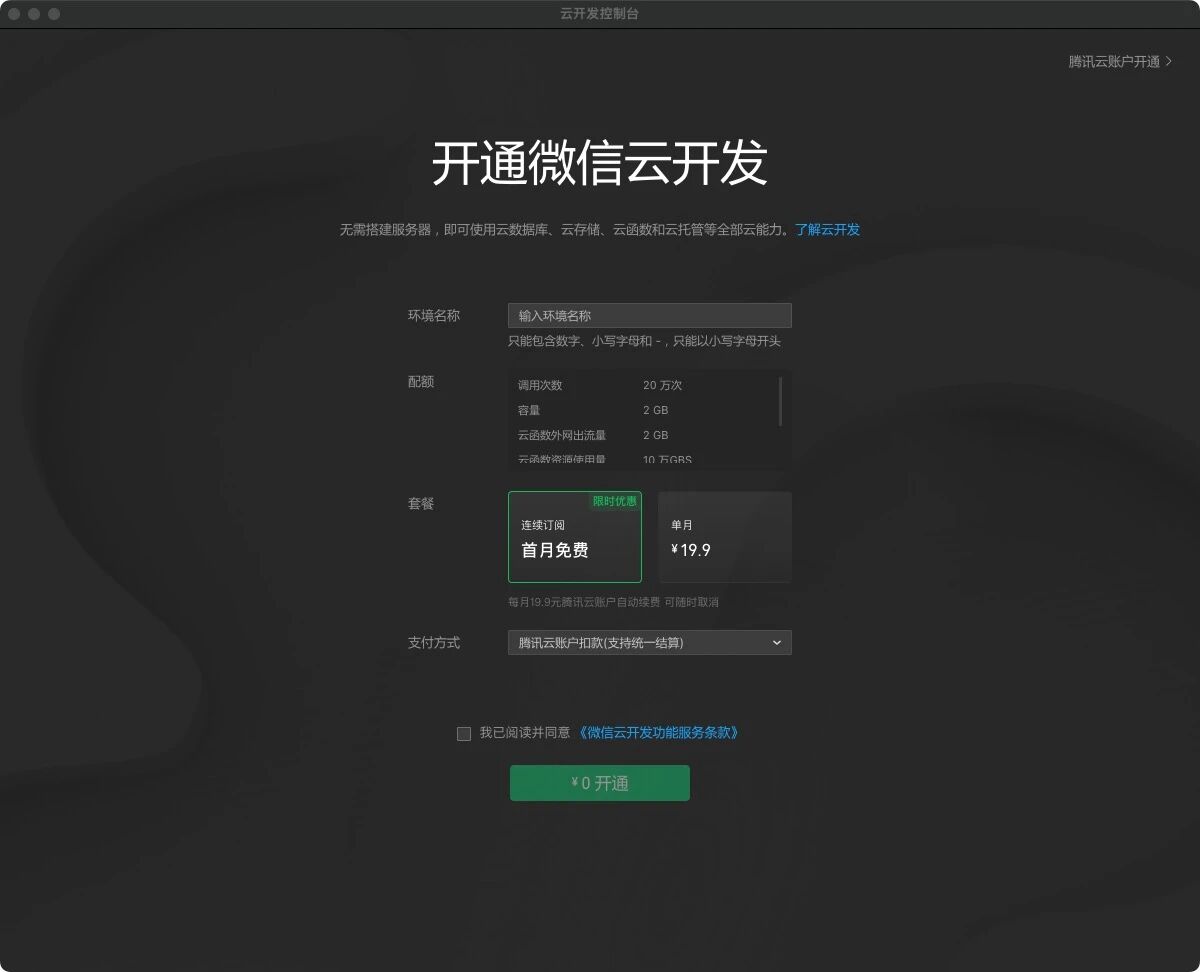Check the 我已阅读并同意 checkbox

464,734
